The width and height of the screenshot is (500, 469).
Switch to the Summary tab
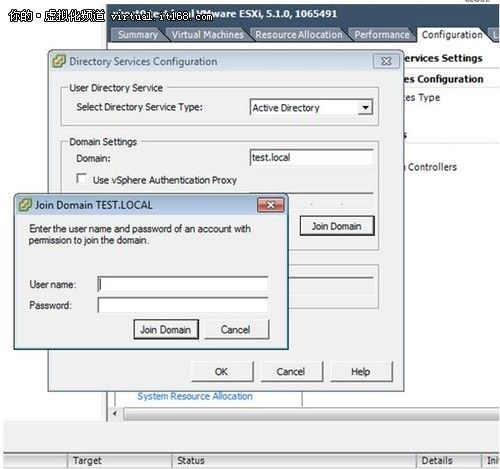point(138,35)
